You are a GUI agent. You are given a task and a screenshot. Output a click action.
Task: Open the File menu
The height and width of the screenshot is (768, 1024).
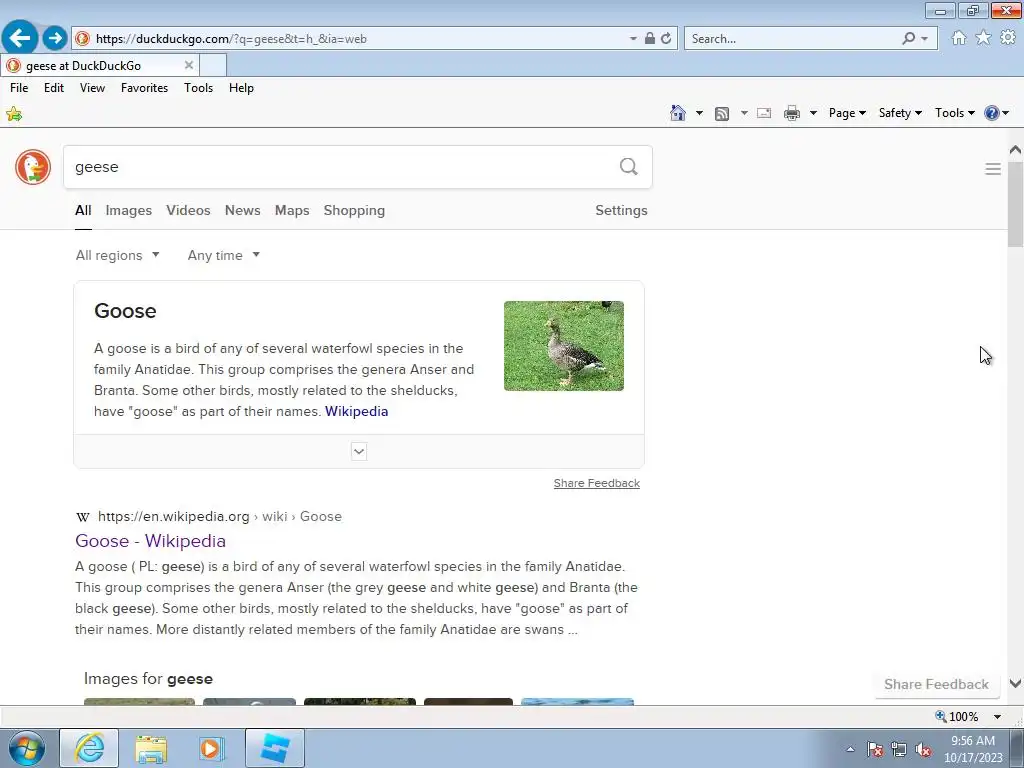tap(19, 88)
